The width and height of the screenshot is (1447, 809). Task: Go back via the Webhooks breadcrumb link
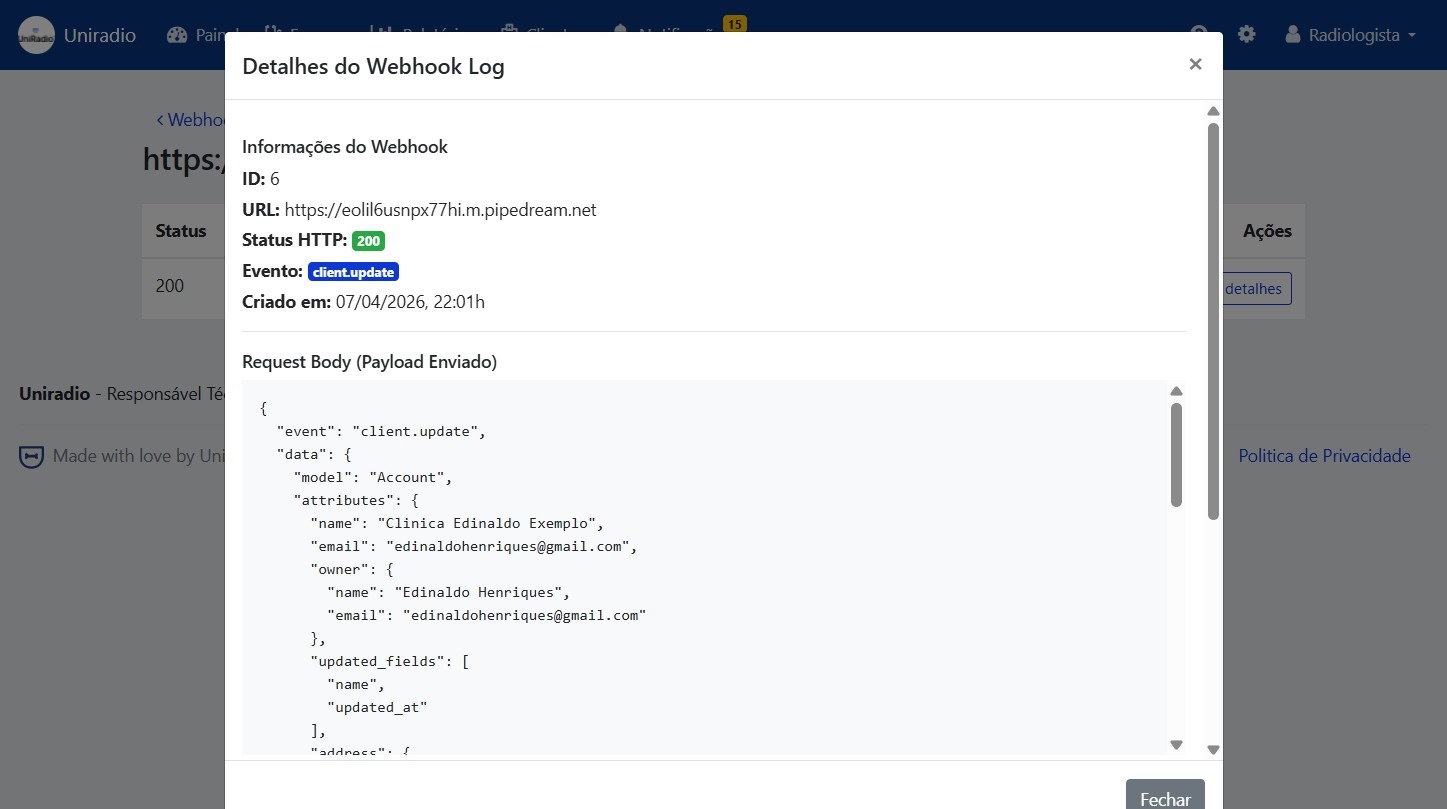(192, 120)
